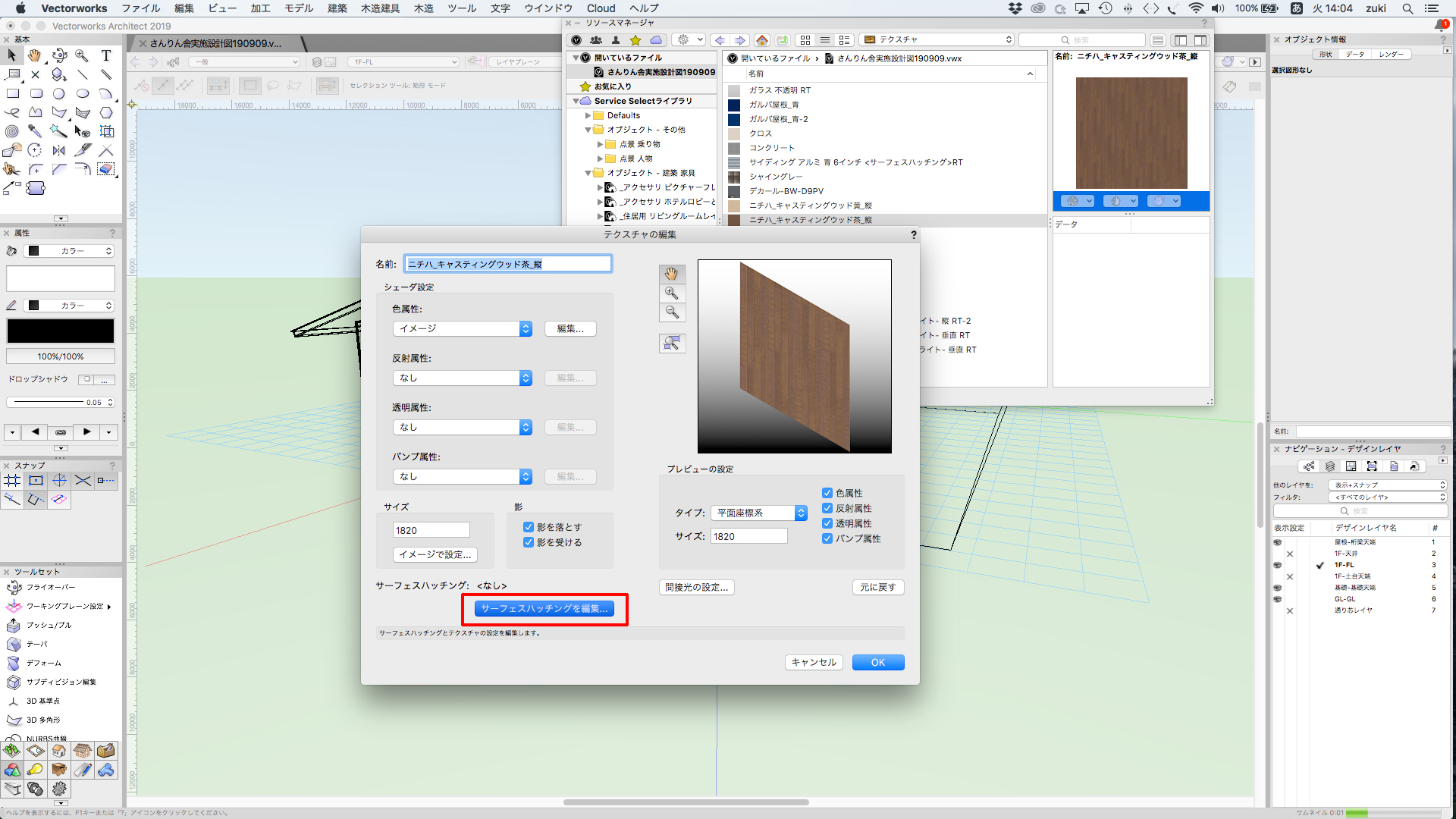Click the fill color swatch in Attributes palette
The height and width of the screenshot is (819, 1456).
coord(61,279)
